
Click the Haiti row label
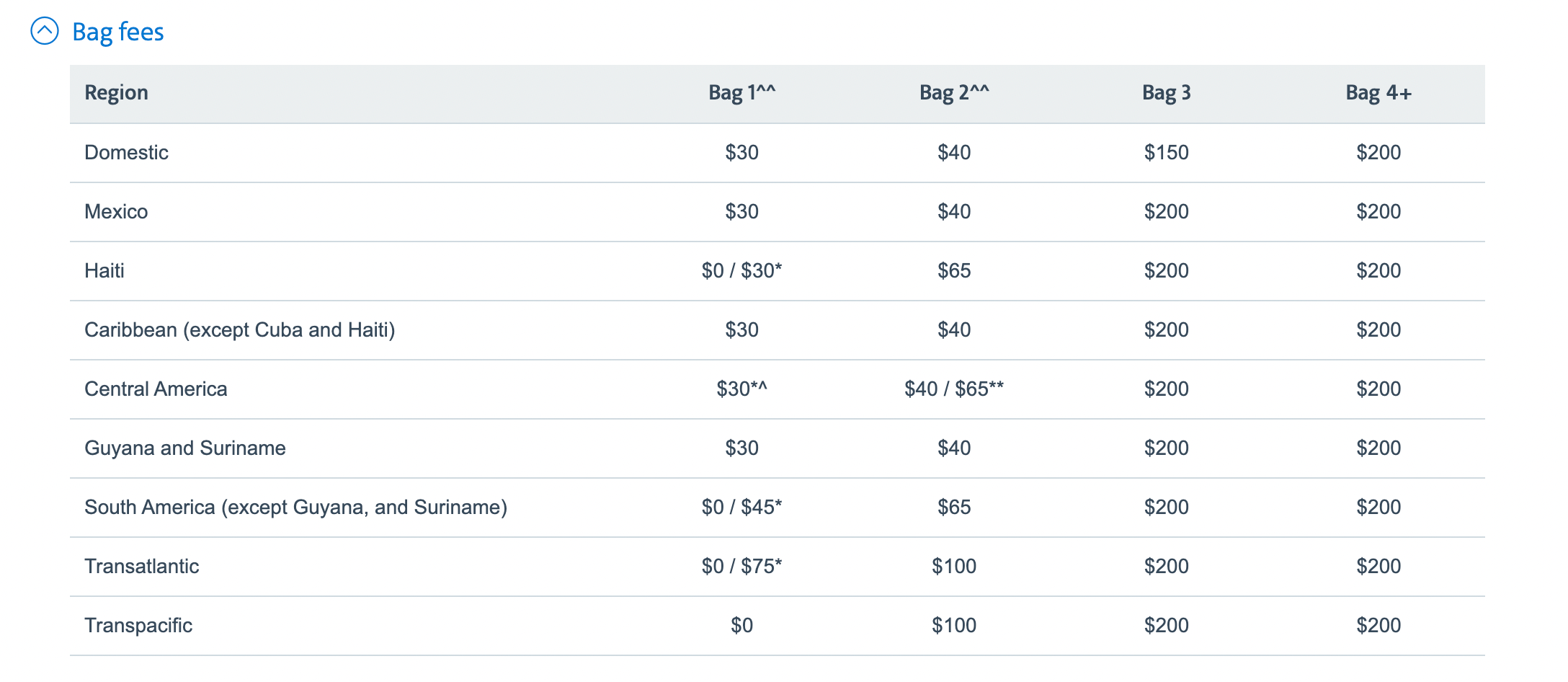tap(104, 271)
